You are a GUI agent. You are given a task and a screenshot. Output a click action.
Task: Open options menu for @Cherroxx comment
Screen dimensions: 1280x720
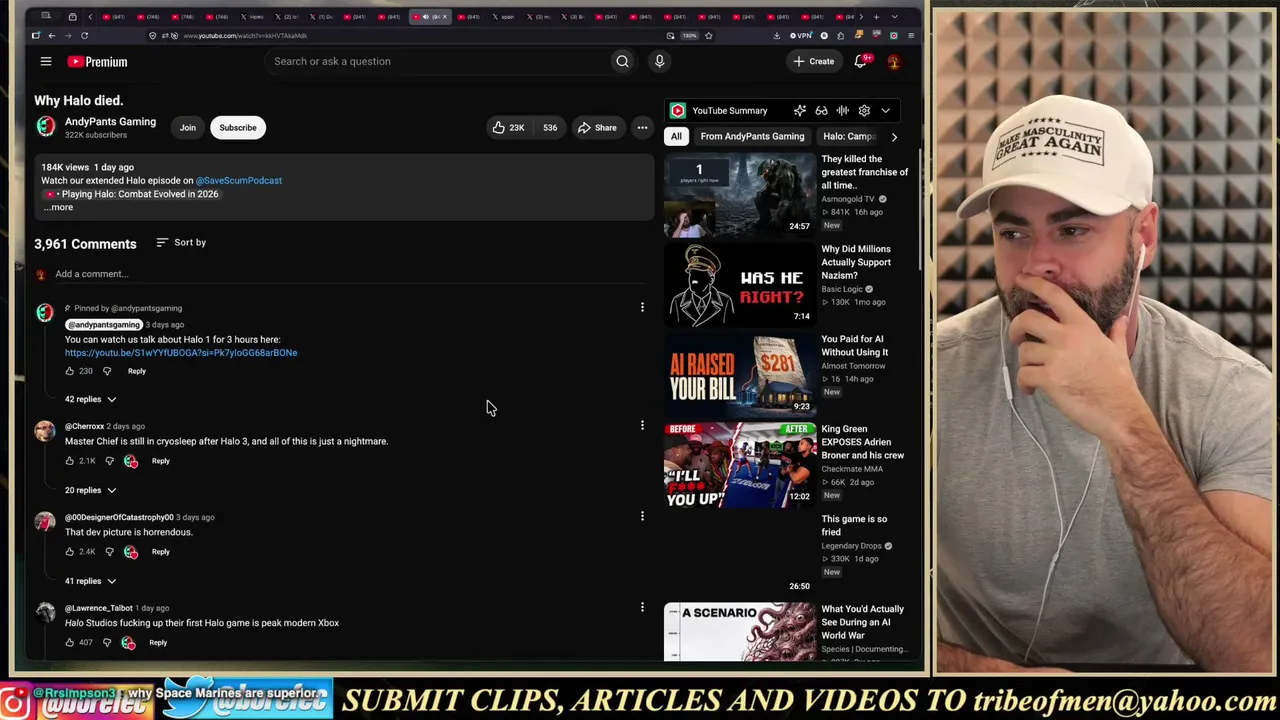pos(642,426)
